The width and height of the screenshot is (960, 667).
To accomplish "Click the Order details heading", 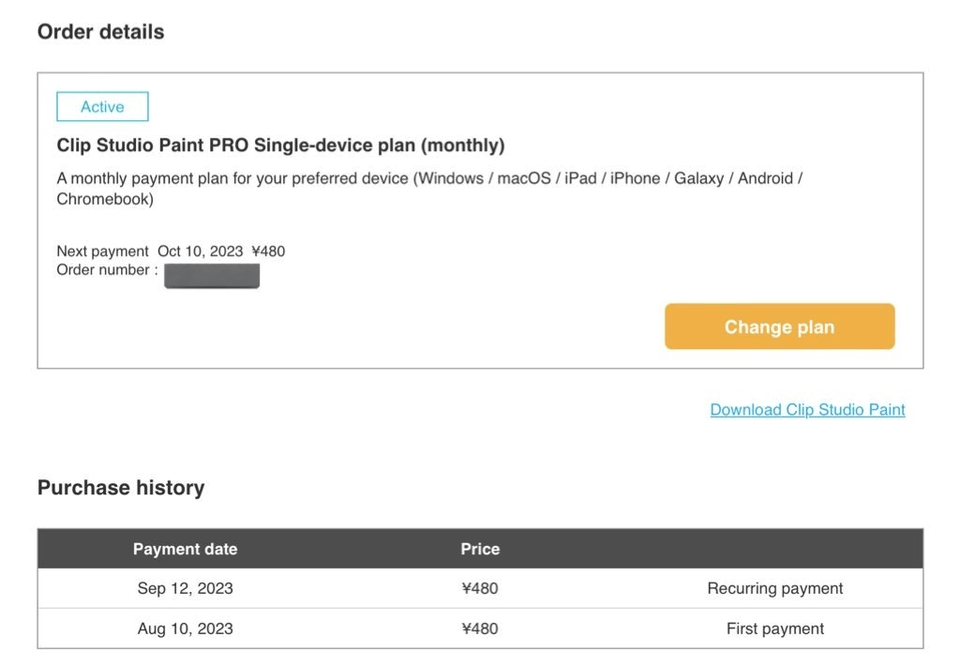I will (100, 32).
